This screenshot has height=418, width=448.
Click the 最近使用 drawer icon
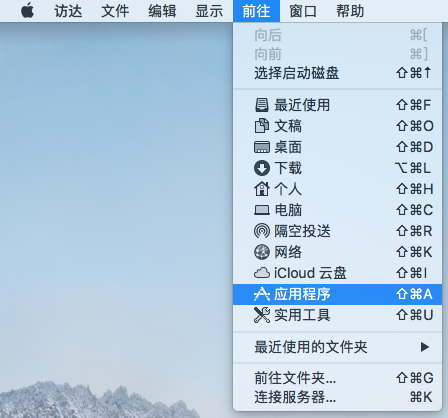tap(262, 105)
